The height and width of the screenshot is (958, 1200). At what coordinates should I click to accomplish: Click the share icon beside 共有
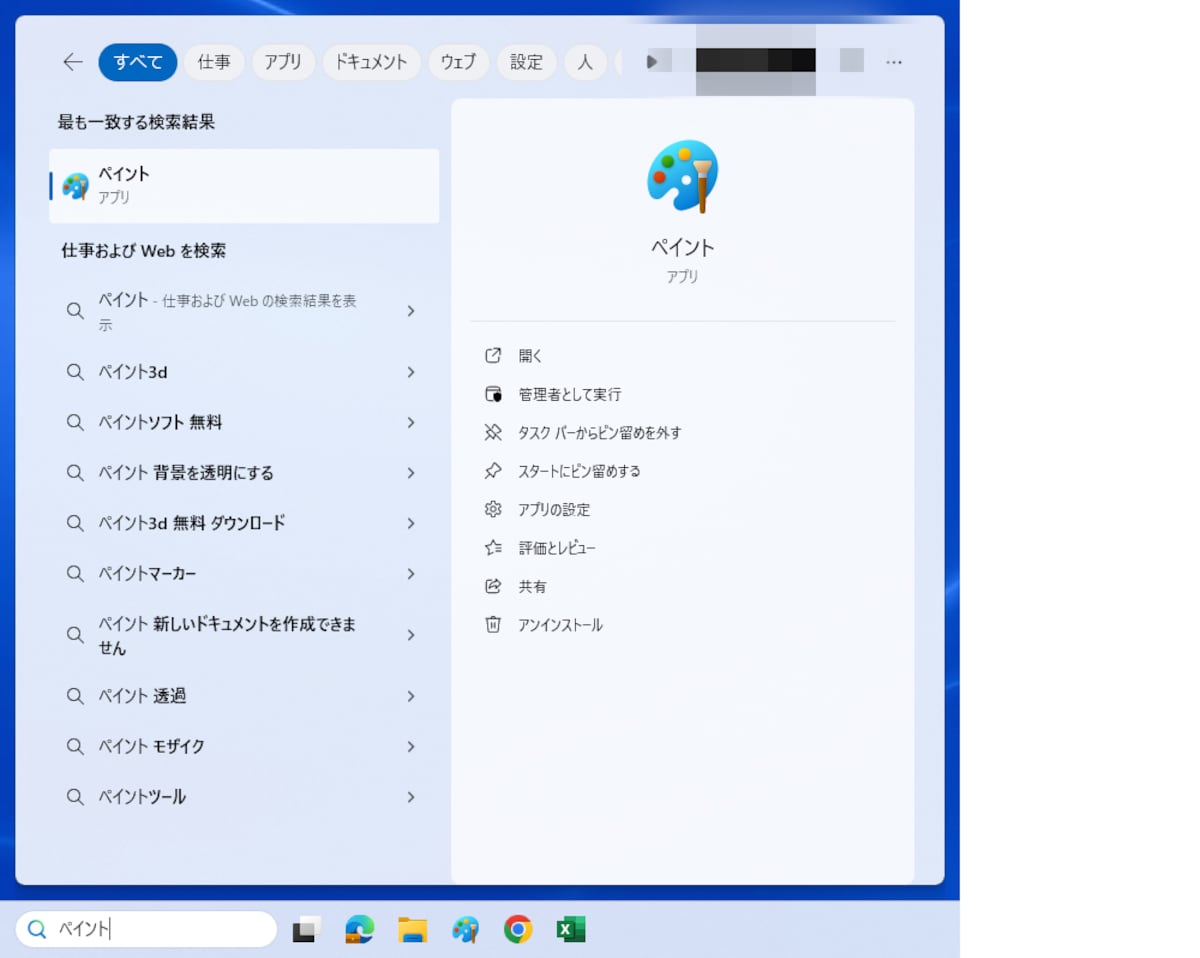click(x=492, y=587)
